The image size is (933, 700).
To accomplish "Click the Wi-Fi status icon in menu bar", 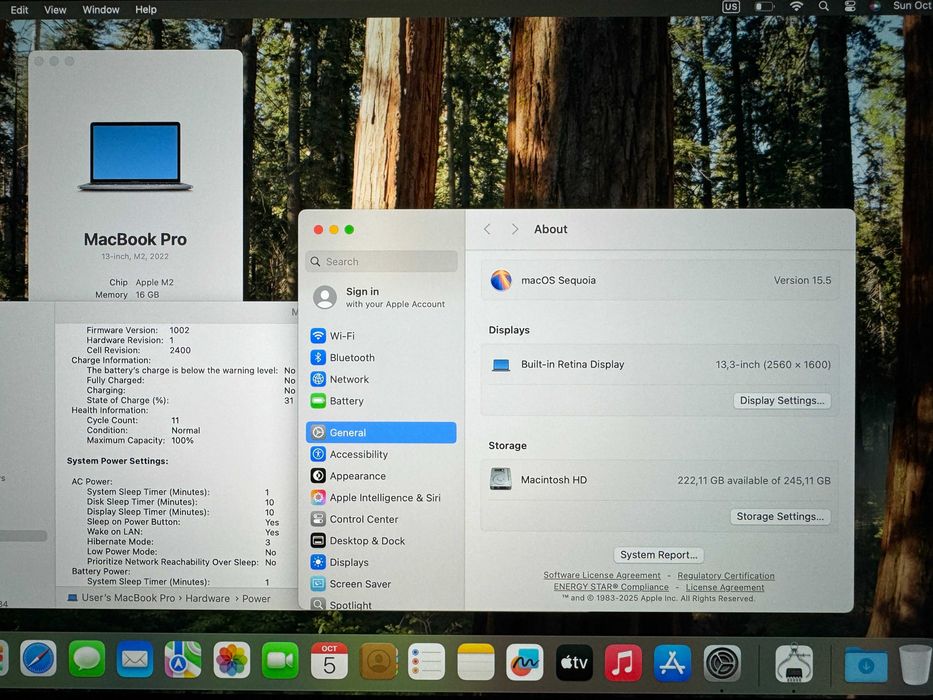I will 796,7.
